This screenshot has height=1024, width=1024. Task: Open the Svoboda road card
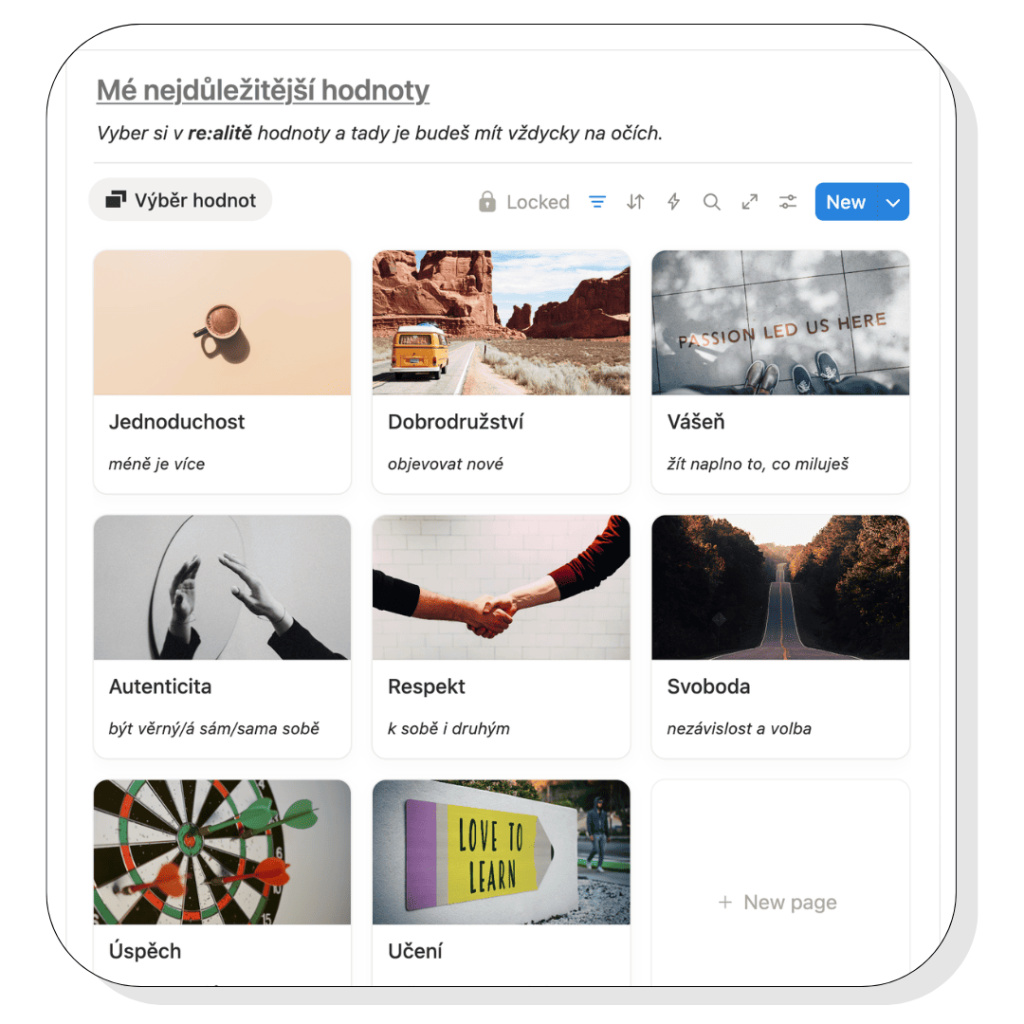point(780,636)
